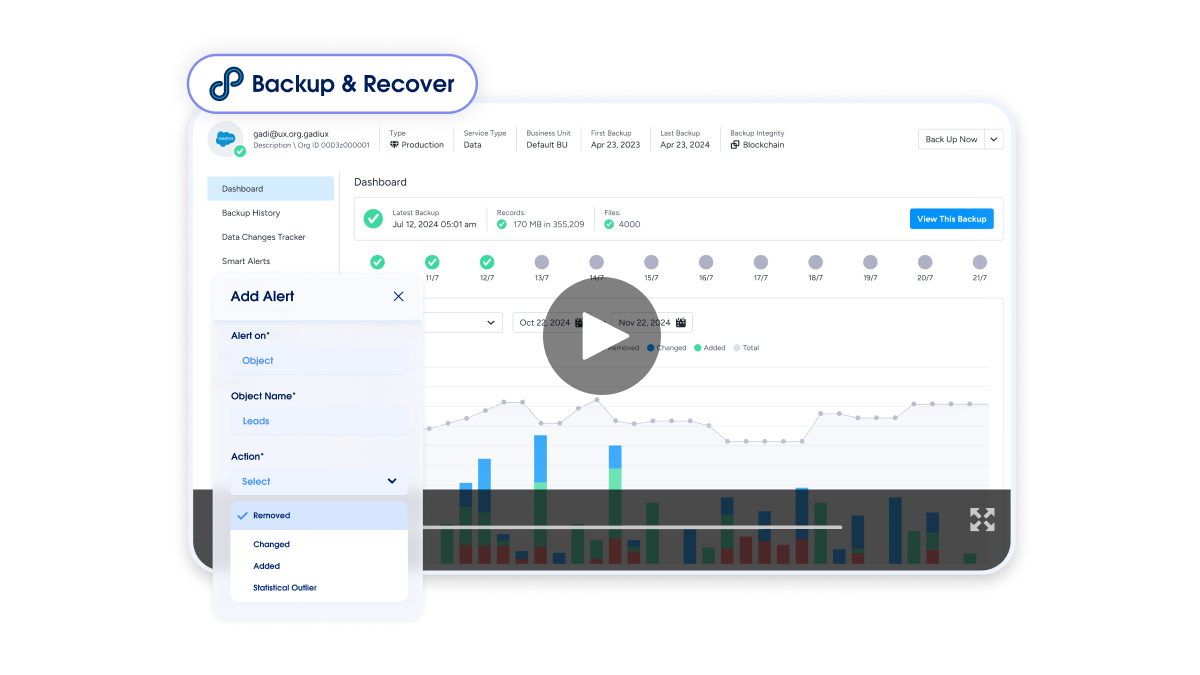Click the Nov 22, 2024 date field
The height and width of the screenshot is (675, 1200).
pyautogui.click(x=652, y=323)
